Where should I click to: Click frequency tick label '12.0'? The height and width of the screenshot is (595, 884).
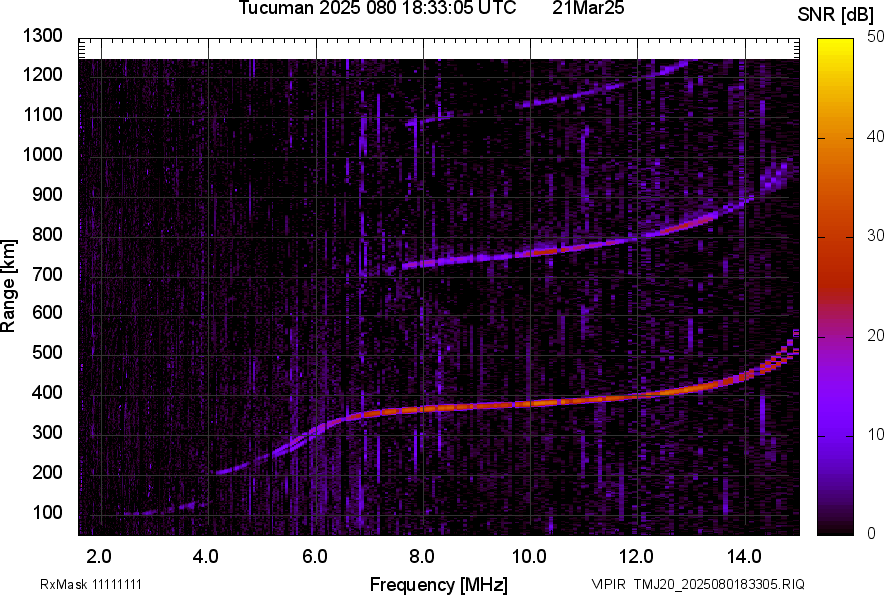click(637, 557)
